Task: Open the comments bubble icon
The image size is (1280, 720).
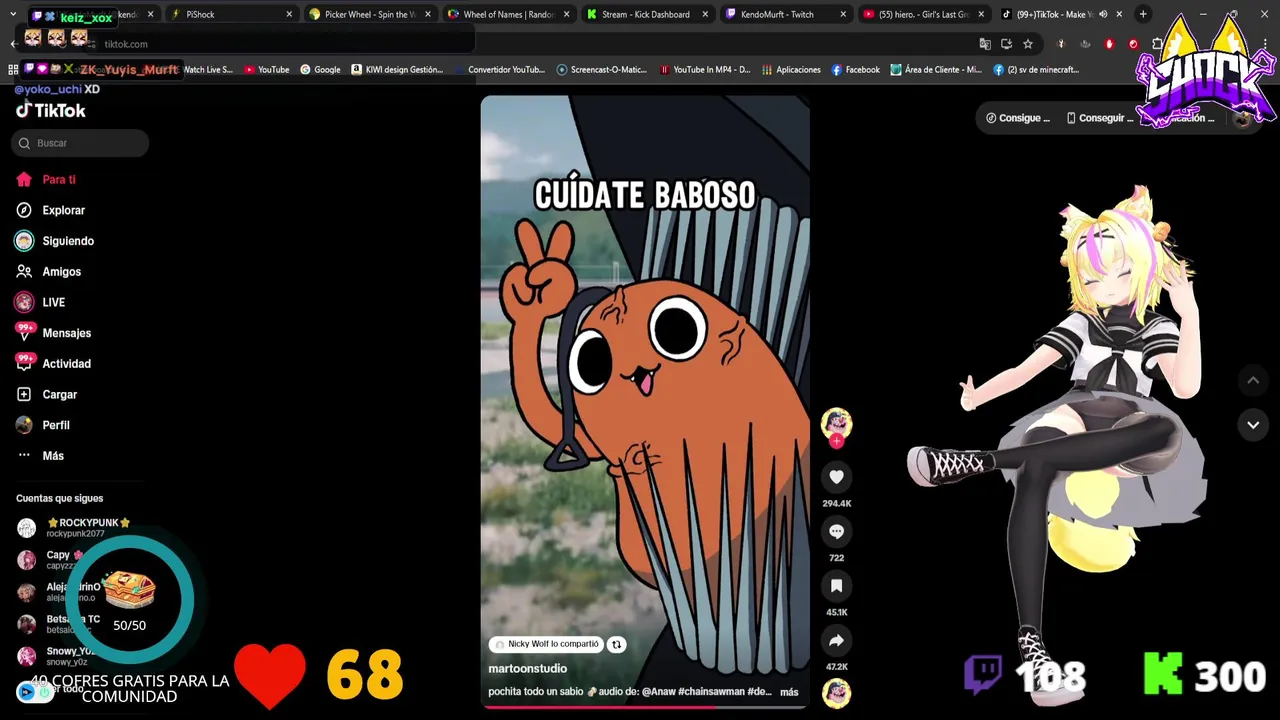Action: [x=836, y=532]
